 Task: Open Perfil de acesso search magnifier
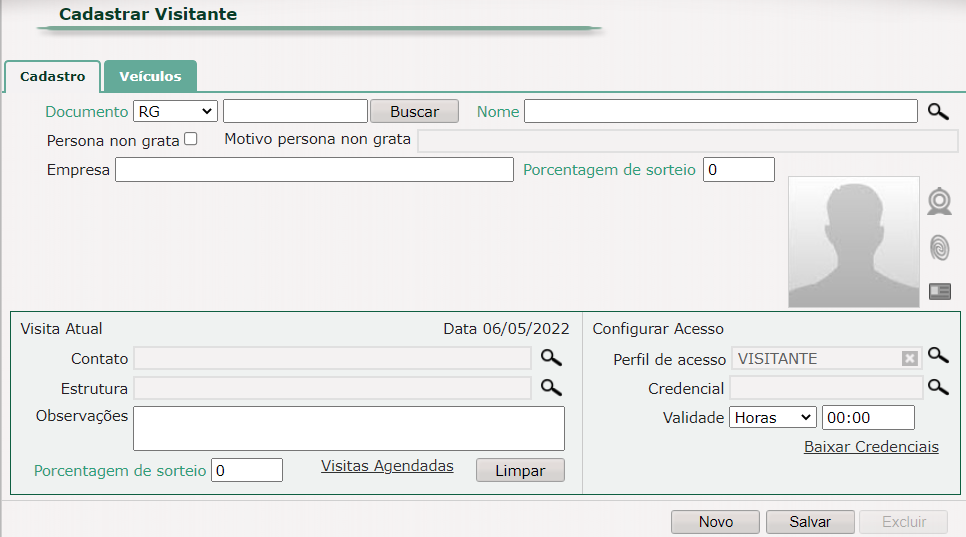tap(938, 355)
